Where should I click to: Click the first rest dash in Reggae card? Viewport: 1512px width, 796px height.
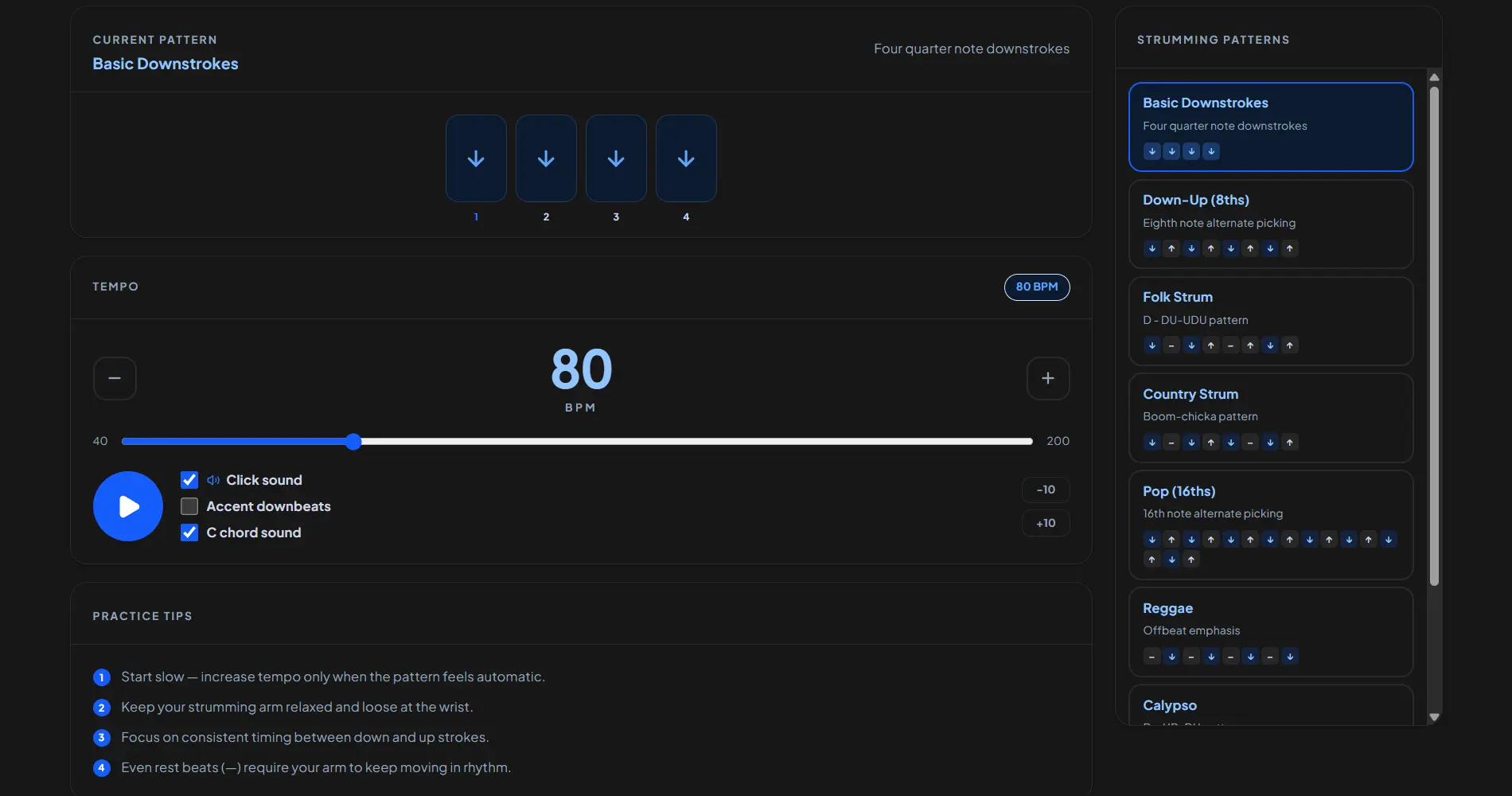pos(1152,657)
